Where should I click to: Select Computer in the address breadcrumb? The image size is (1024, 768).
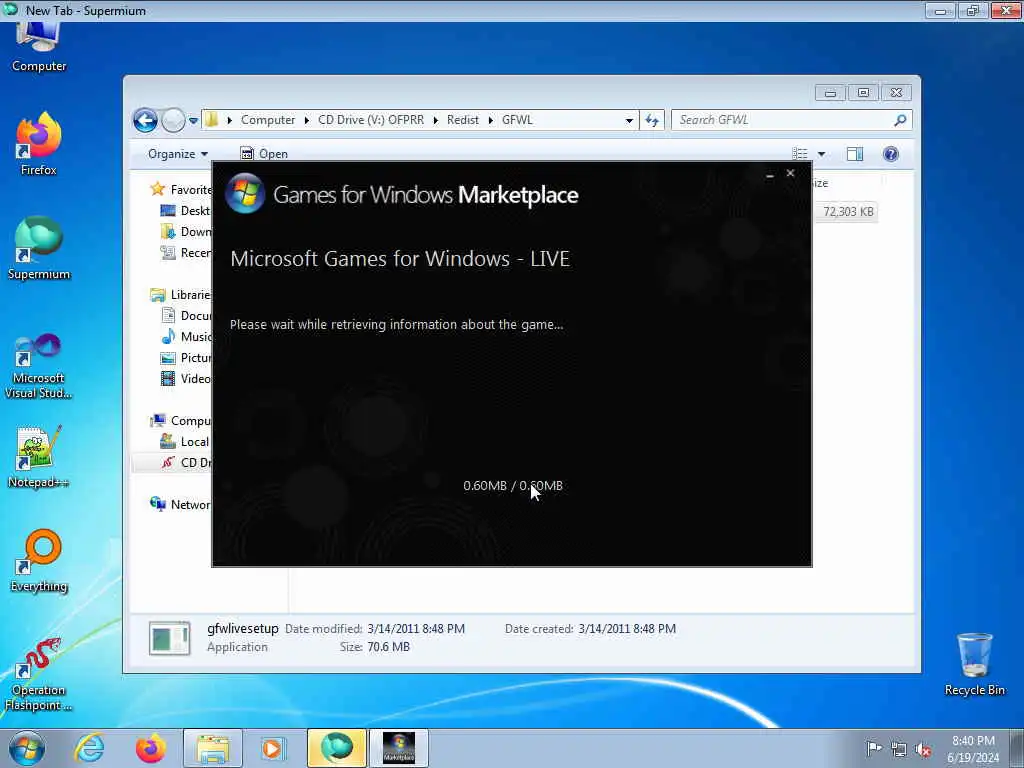[268, 120]
